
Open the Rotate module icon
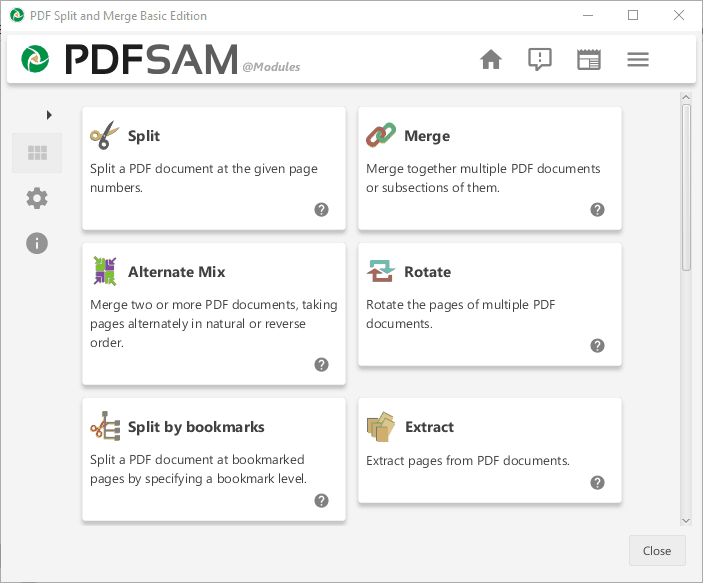coord(380,271)
